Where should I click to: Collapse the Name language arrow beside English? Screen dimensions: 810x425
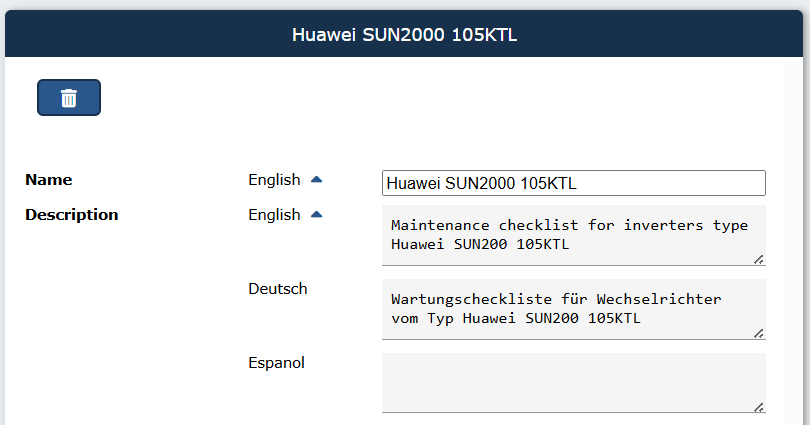[x=317, y=180]
